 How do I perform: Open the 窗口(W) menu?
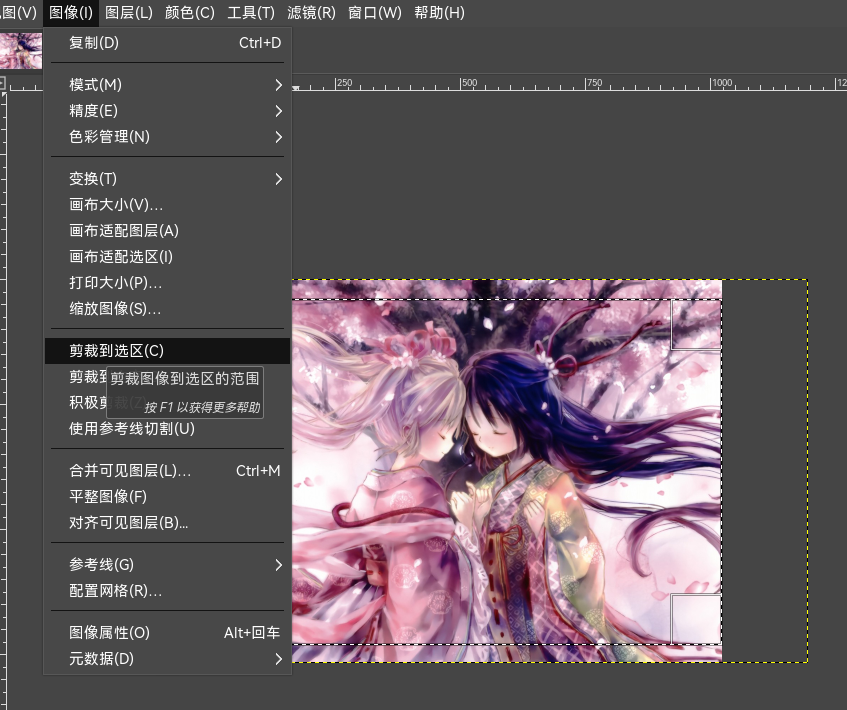375,12
